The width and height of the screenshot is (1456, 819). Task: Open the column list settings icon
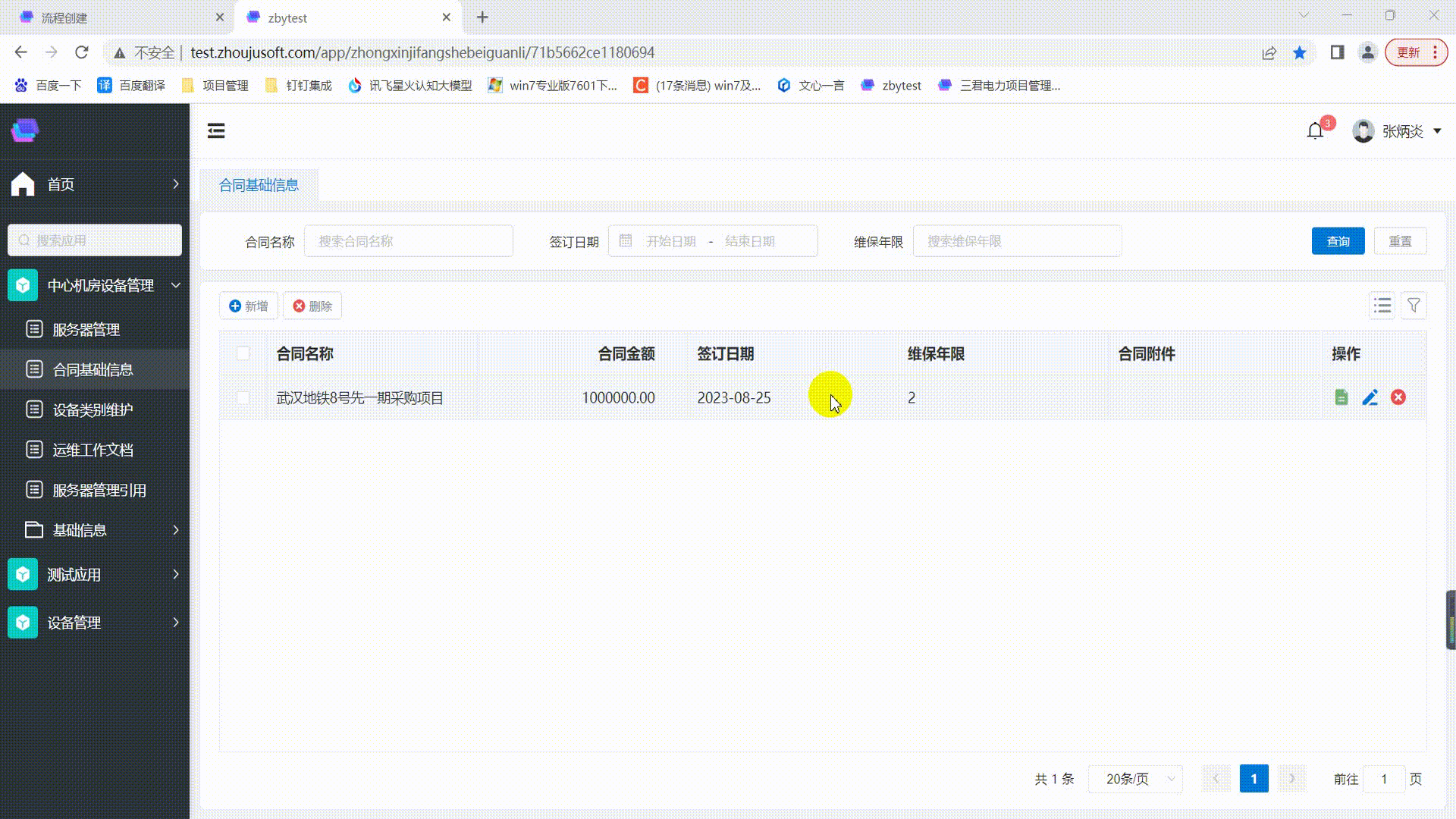[x=1382, y=306]
